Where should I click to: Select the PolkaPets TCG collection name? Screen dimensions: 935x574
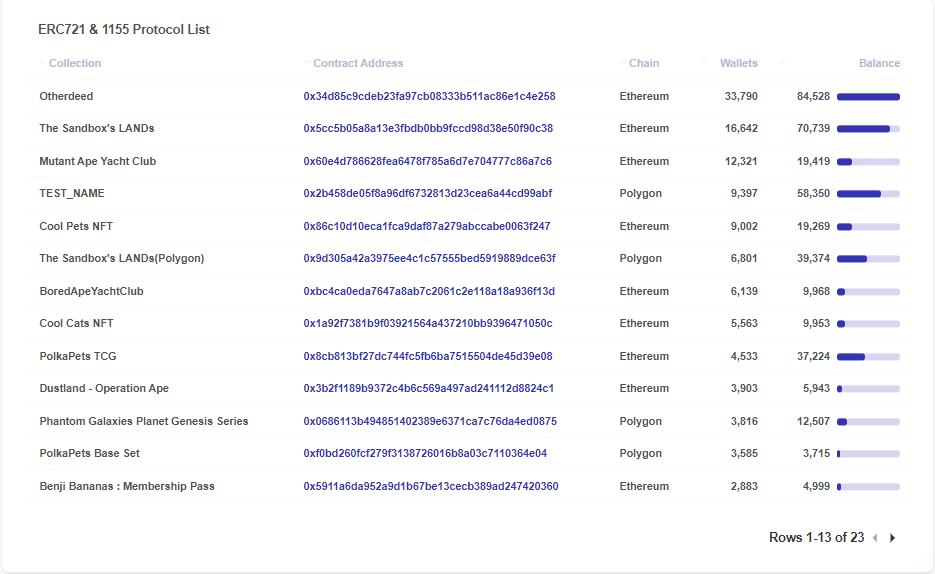click(x=78, y=356)
